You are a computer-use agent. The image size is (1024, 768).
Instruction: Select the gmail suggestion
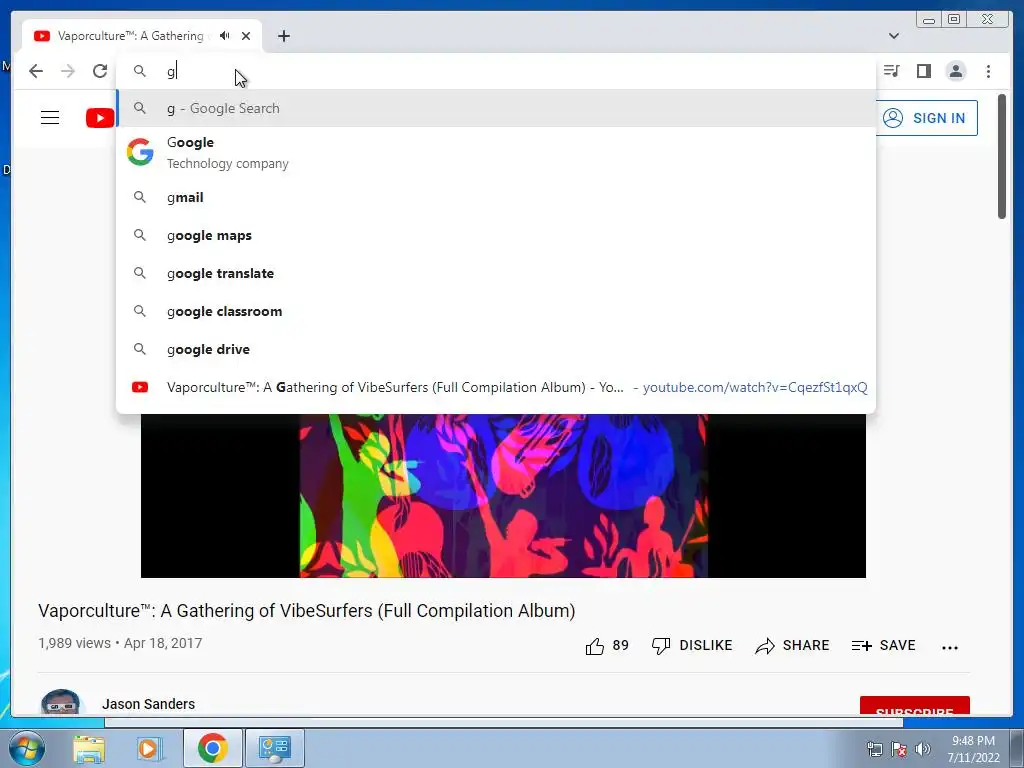[x=496, y=197]
